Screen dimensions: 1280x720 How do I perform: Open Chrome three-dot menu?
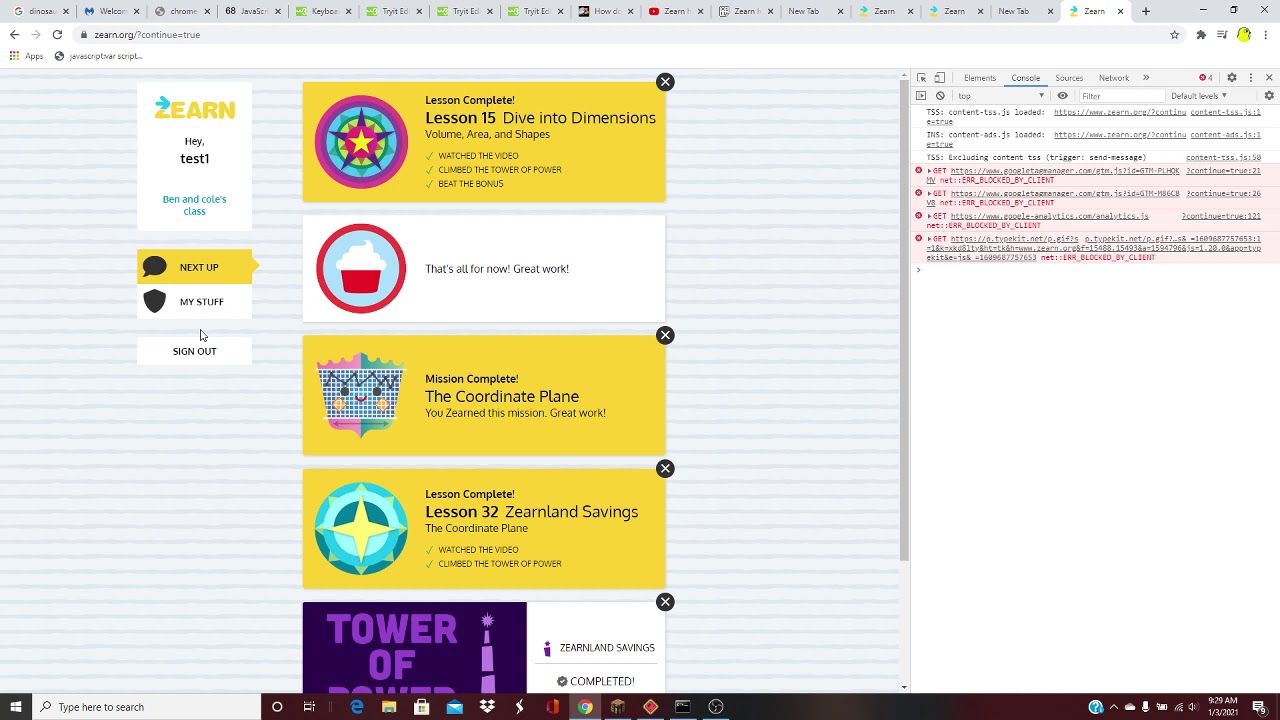coord(1265,35)
